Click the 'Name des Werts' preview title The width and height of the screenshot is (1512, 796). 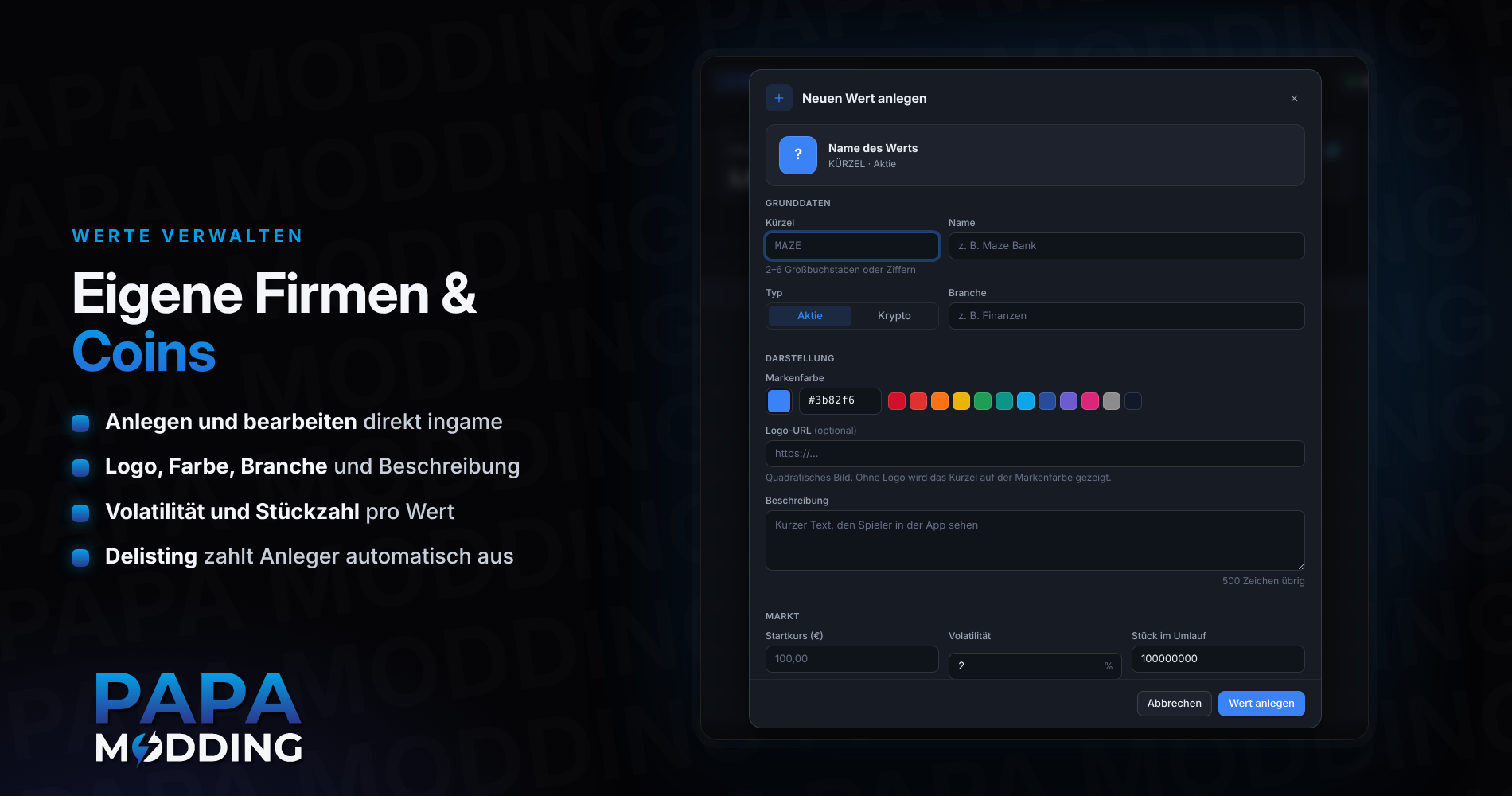[873, 148]
